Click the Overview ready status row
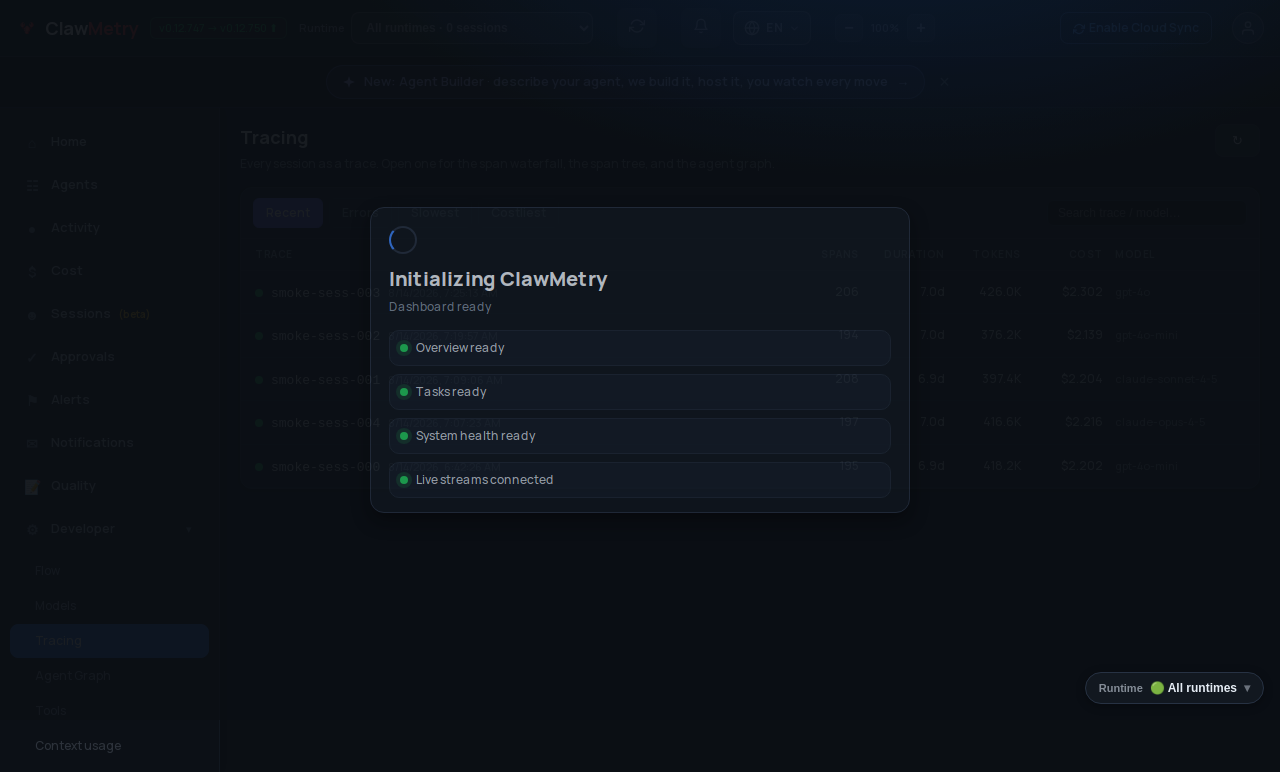Screen dimensions: 1280x772 click(x=640, y=348)
